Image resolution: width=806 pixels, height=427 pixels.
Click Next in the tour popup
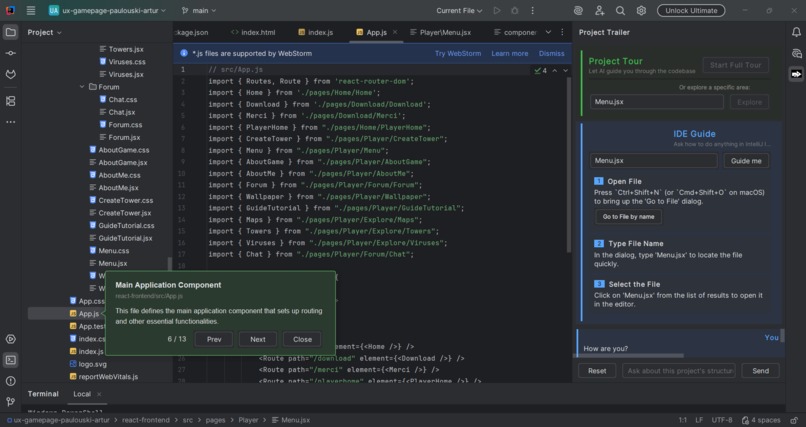click(x=258, y=339)
